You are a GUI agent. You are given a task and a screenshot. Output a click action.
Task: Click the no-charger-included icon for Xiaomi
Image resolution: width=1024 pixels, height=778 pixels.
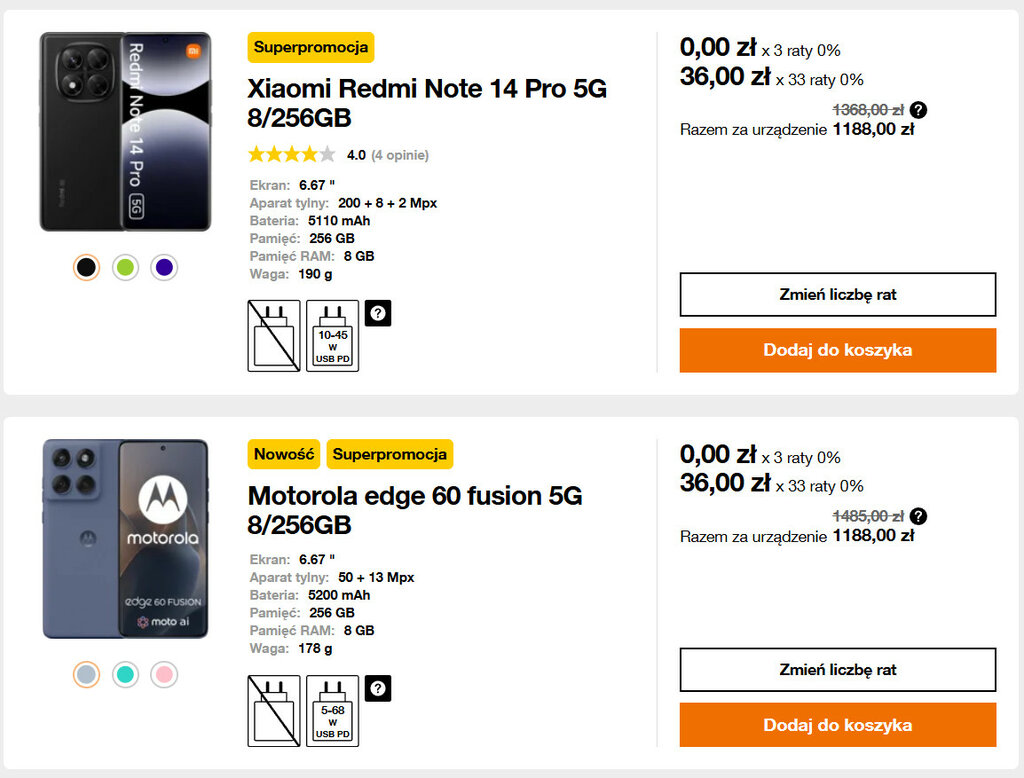pyautogui.click(x=273, y=336)
